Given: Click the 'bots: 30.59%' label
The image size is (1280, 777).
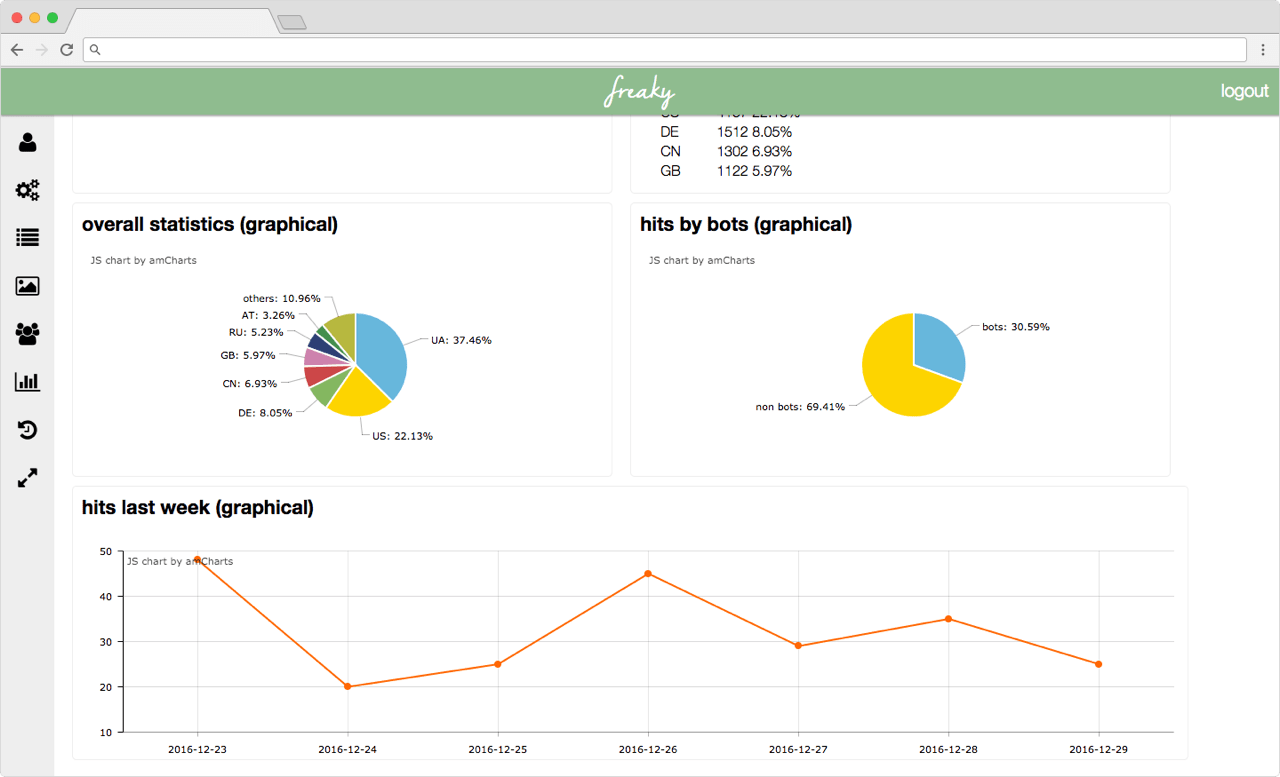Looking at the screenshot, I should (x=1016, y=327).
